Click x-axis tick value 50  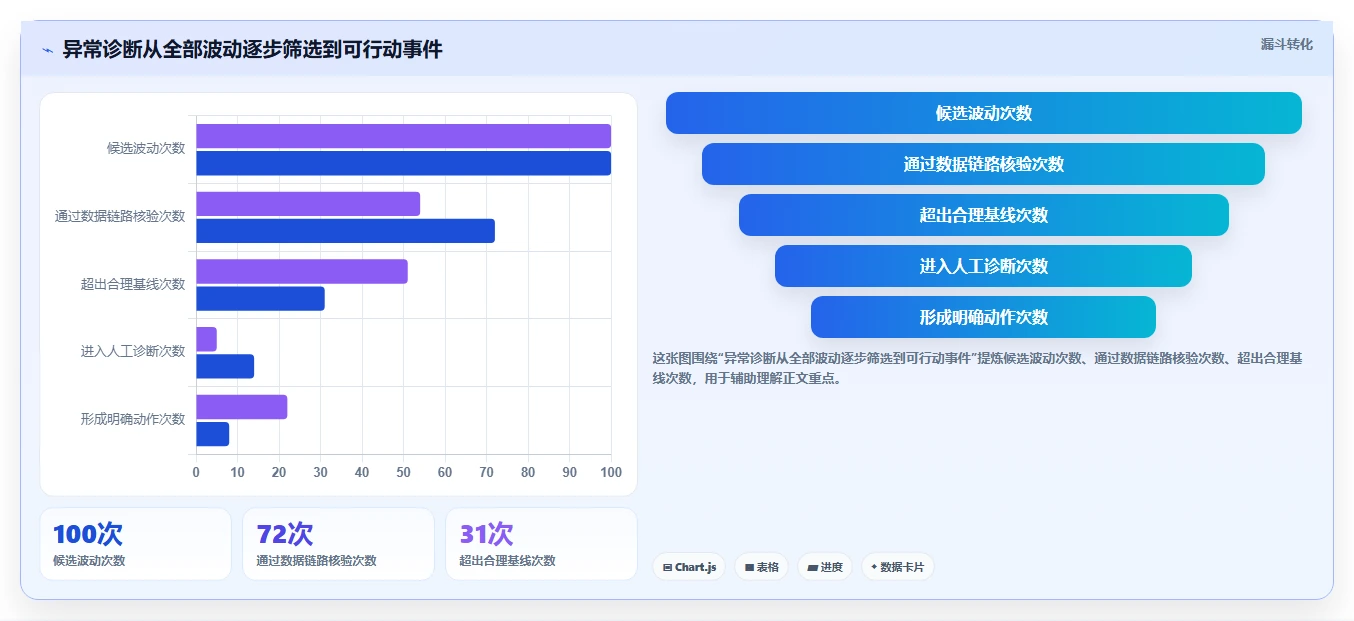click(403, 472)
